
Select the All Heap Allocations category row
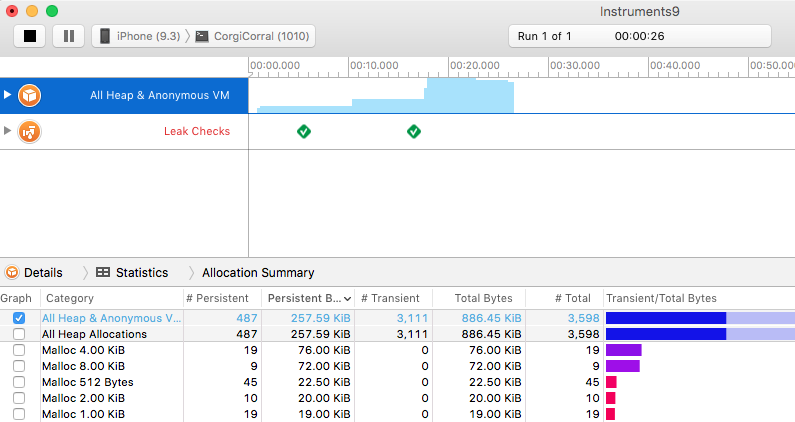94,334
